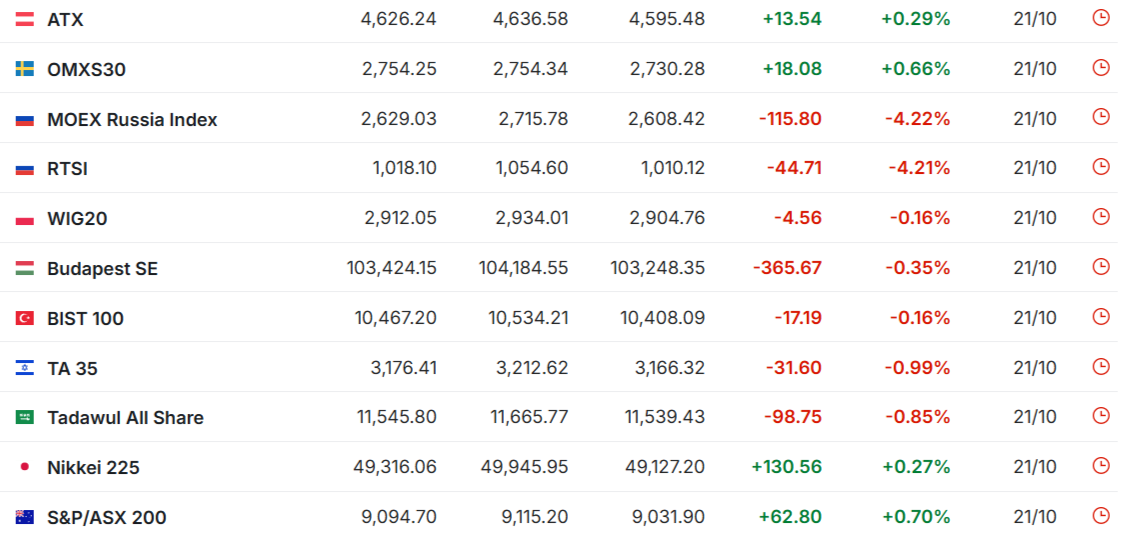The image size is (1121, 538).
Task: Click the clock icon in Nikkei 225 row
Action: pos(1101,466)
